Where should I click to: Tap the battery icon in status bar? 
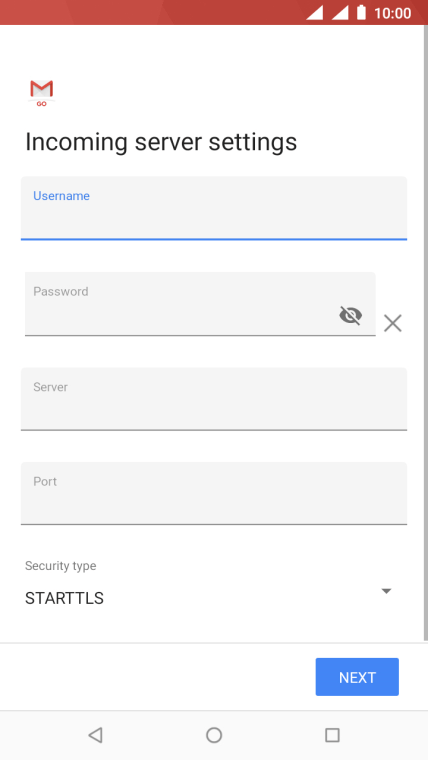(x=361, y=12)
